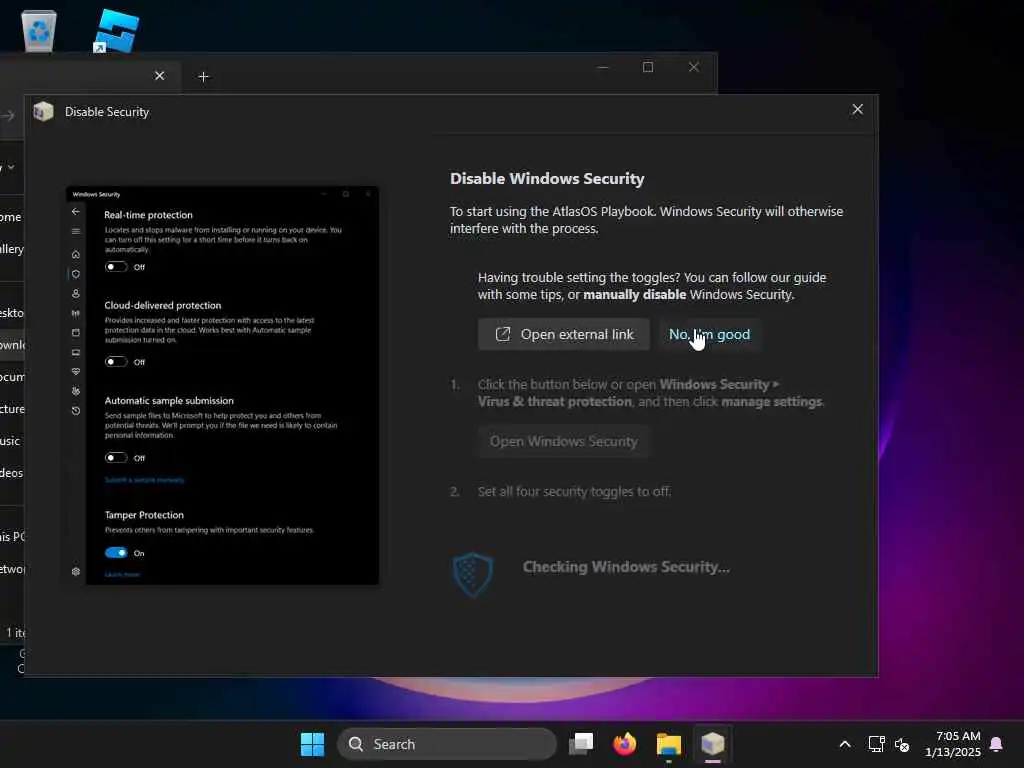Open the Roblox Studio desktop shortcut
The image size is (1024, 768).
point(116,30)
